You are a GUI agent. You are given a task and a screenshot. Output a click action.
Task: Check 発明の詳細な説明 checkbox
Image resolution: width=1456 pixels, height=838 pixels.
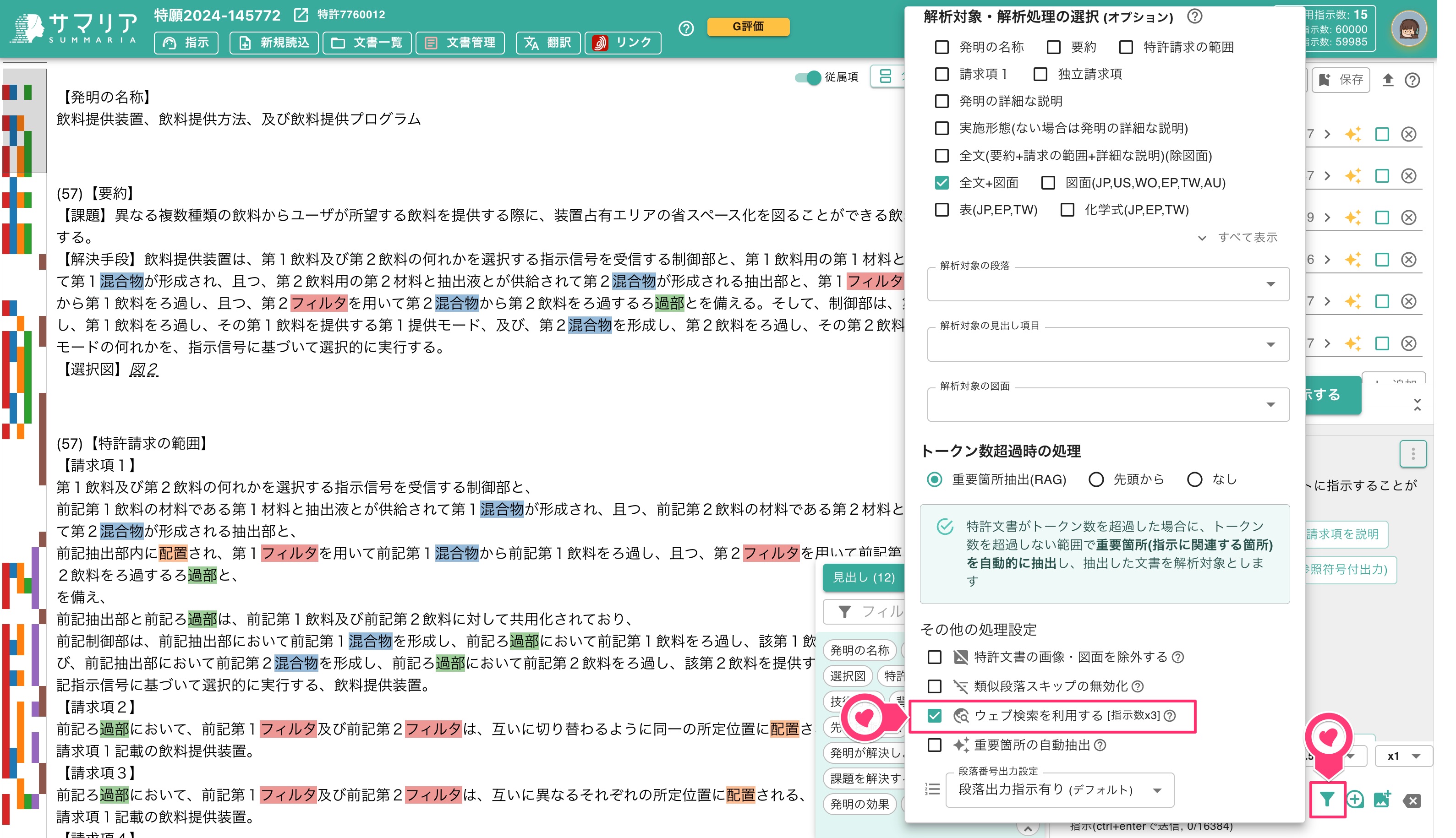[942, 101]
